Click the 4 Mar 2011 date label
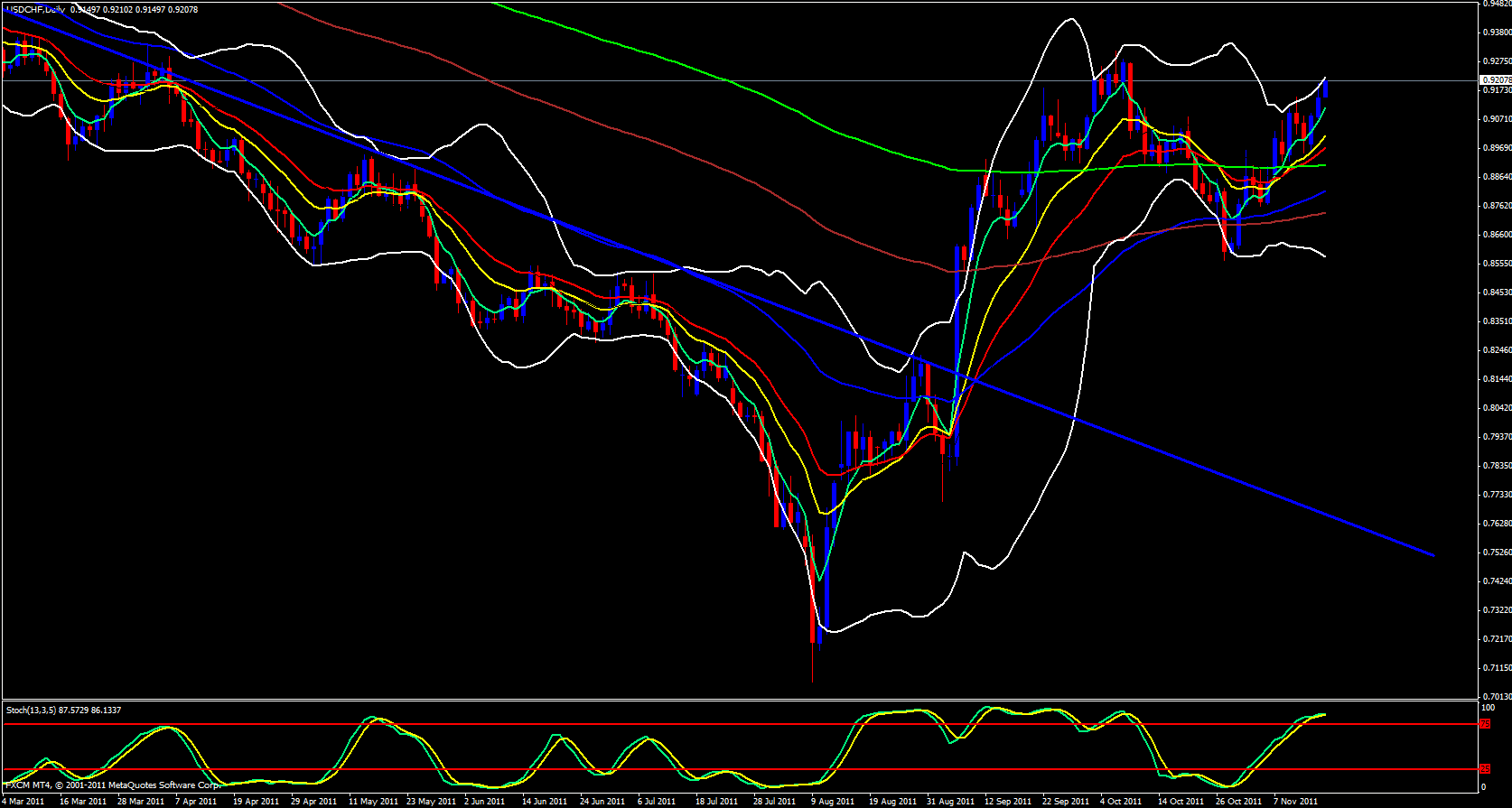1512x808 pixels. tap(24, 801)
